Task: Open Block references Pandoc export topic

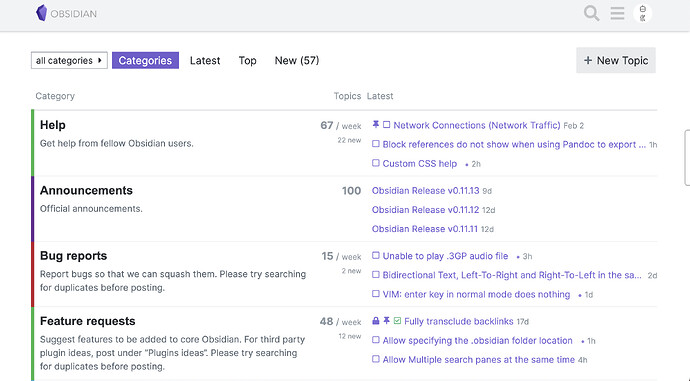Action: pos(514,144)
